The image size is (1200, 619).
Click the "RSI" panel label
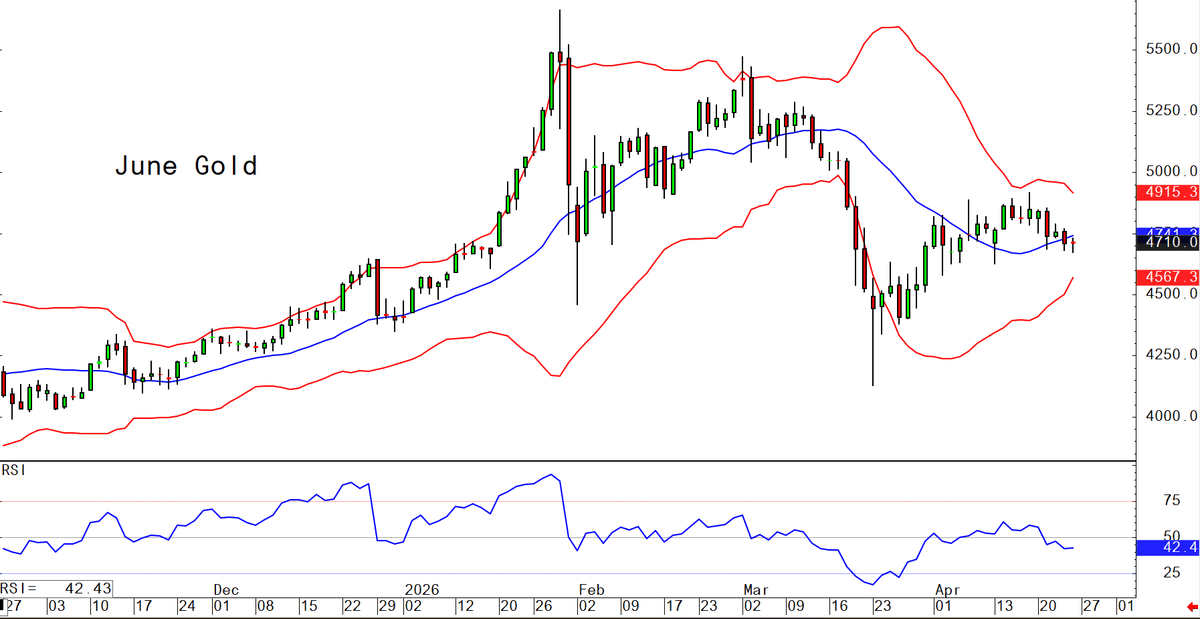click(14, 470)
